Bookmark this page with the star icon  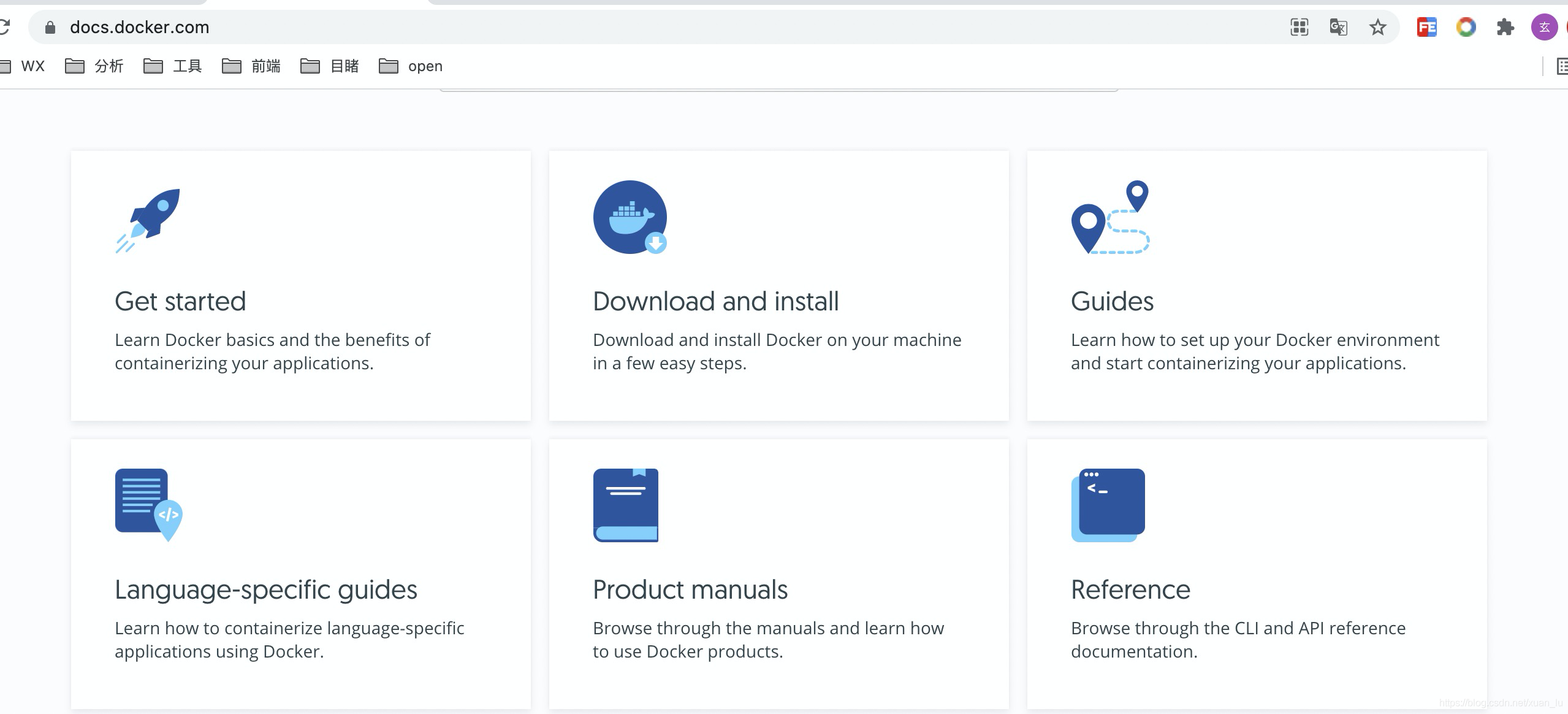(1378, 27)
